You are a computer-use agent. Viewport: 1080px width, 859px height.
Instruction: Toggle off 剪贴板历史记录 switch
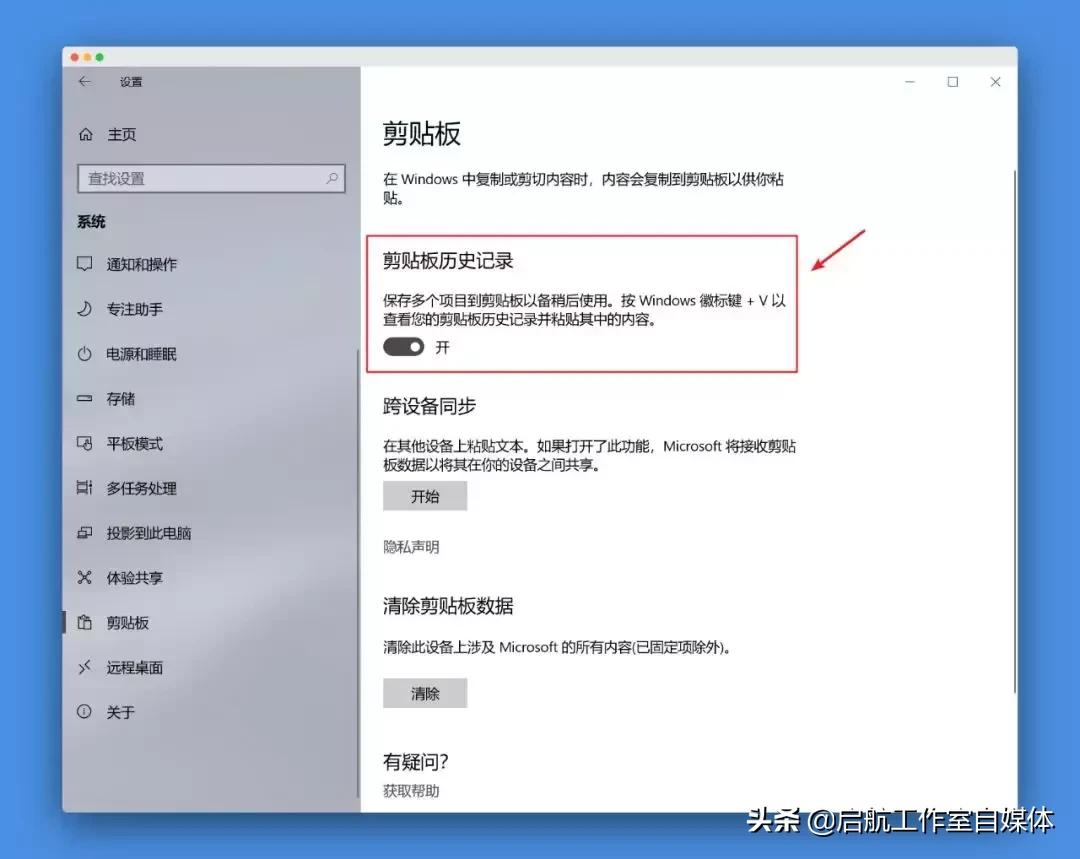point(404,347)
